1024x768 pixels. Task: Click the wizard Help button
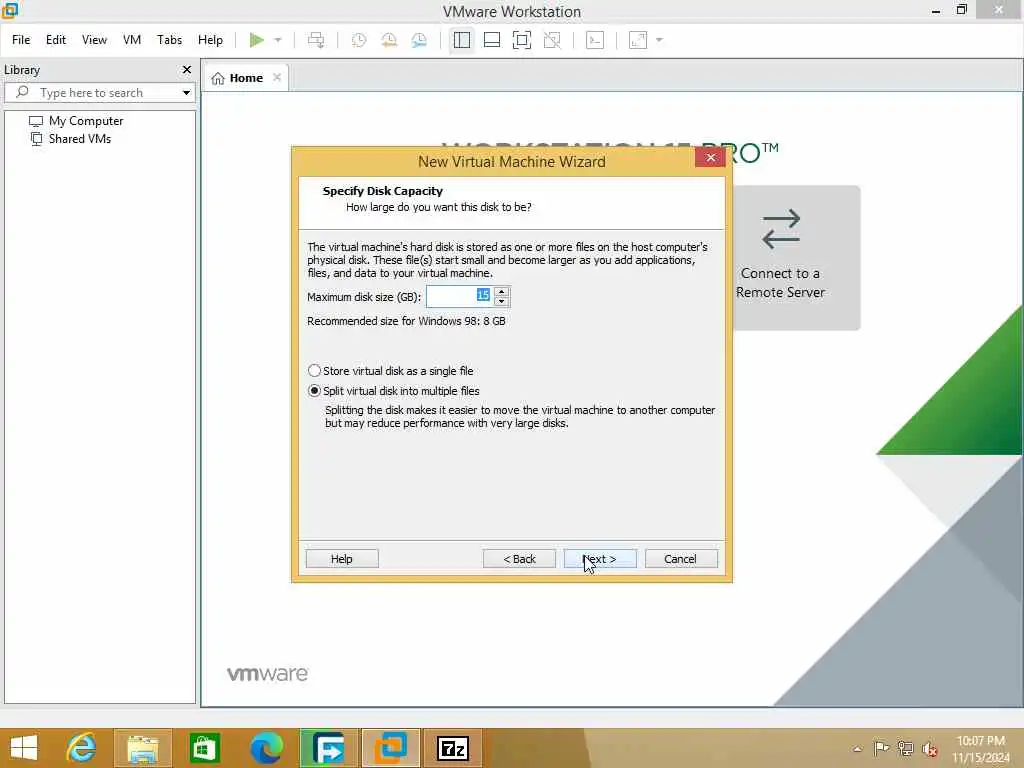(342, 559)
